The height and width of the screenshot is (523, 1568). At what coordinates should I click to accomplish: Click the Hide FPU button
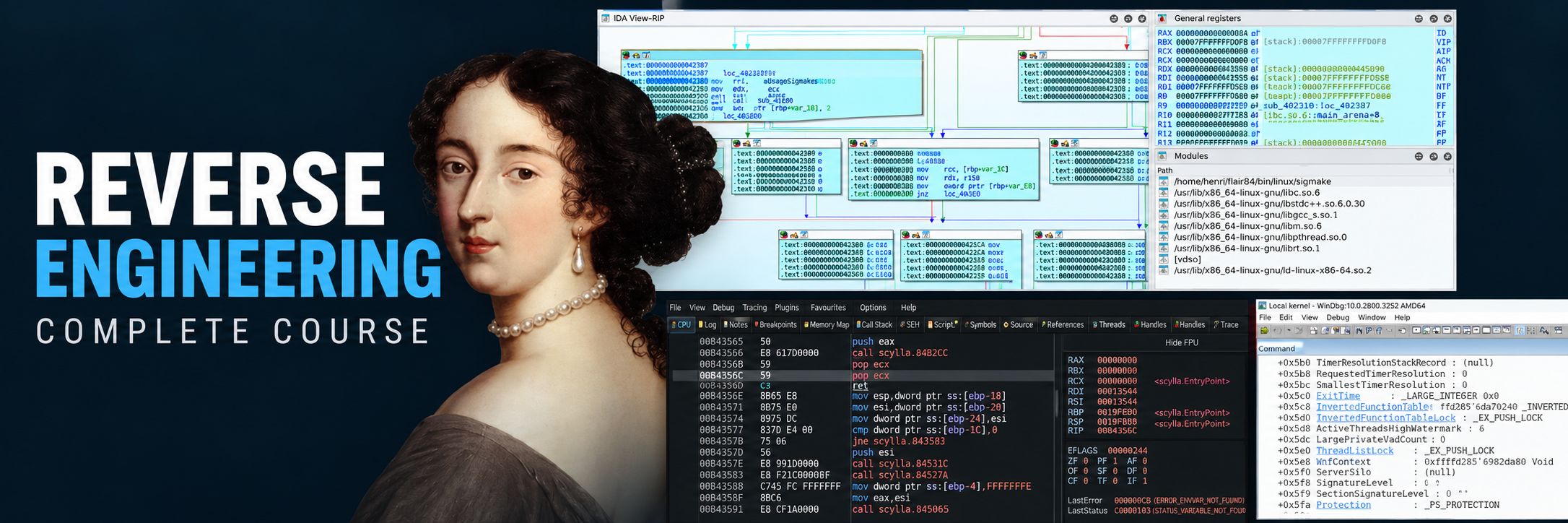[x=1182, y=343]
